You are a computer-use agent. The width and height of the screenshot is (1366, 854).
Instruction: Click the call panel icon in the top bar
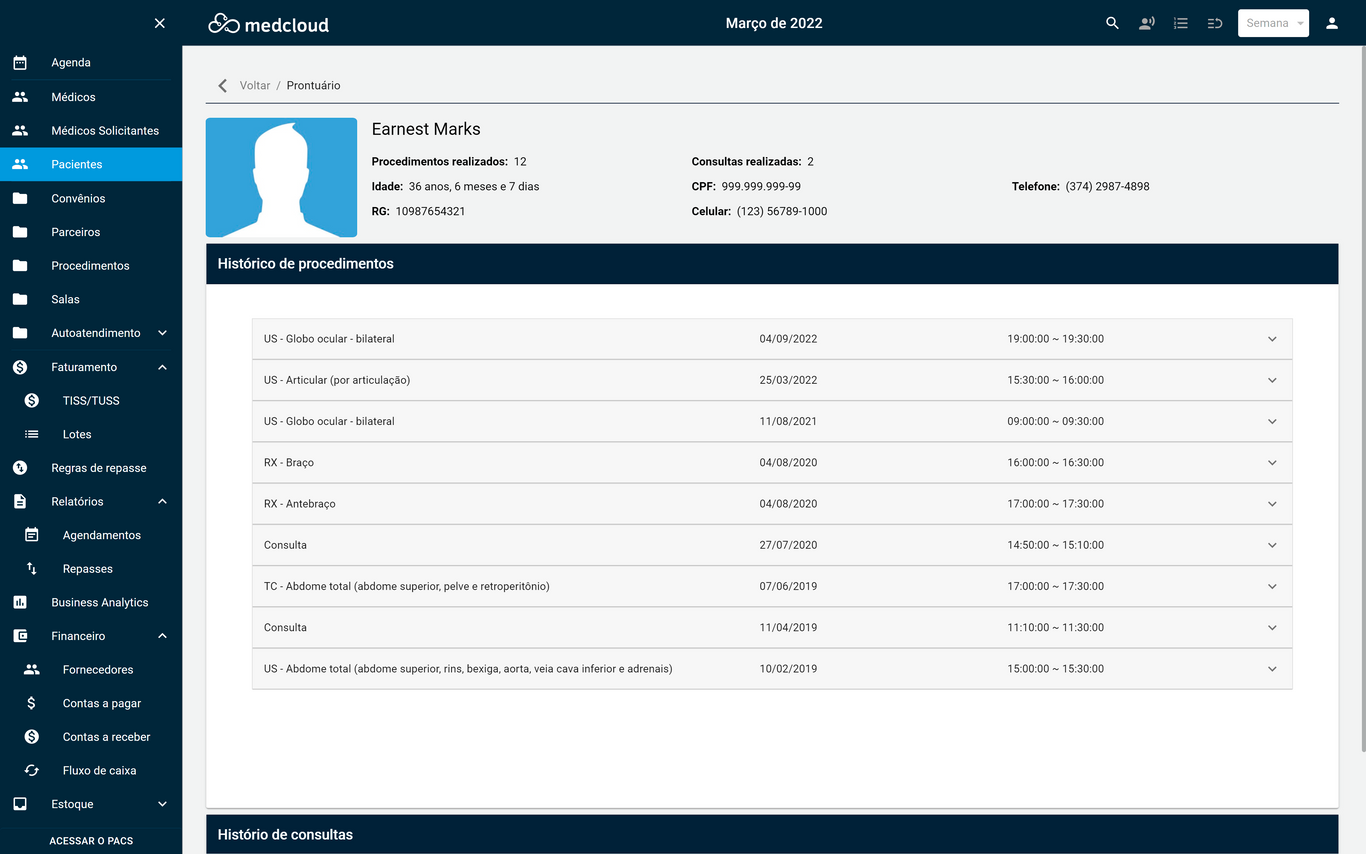(x=1146, y=22)
